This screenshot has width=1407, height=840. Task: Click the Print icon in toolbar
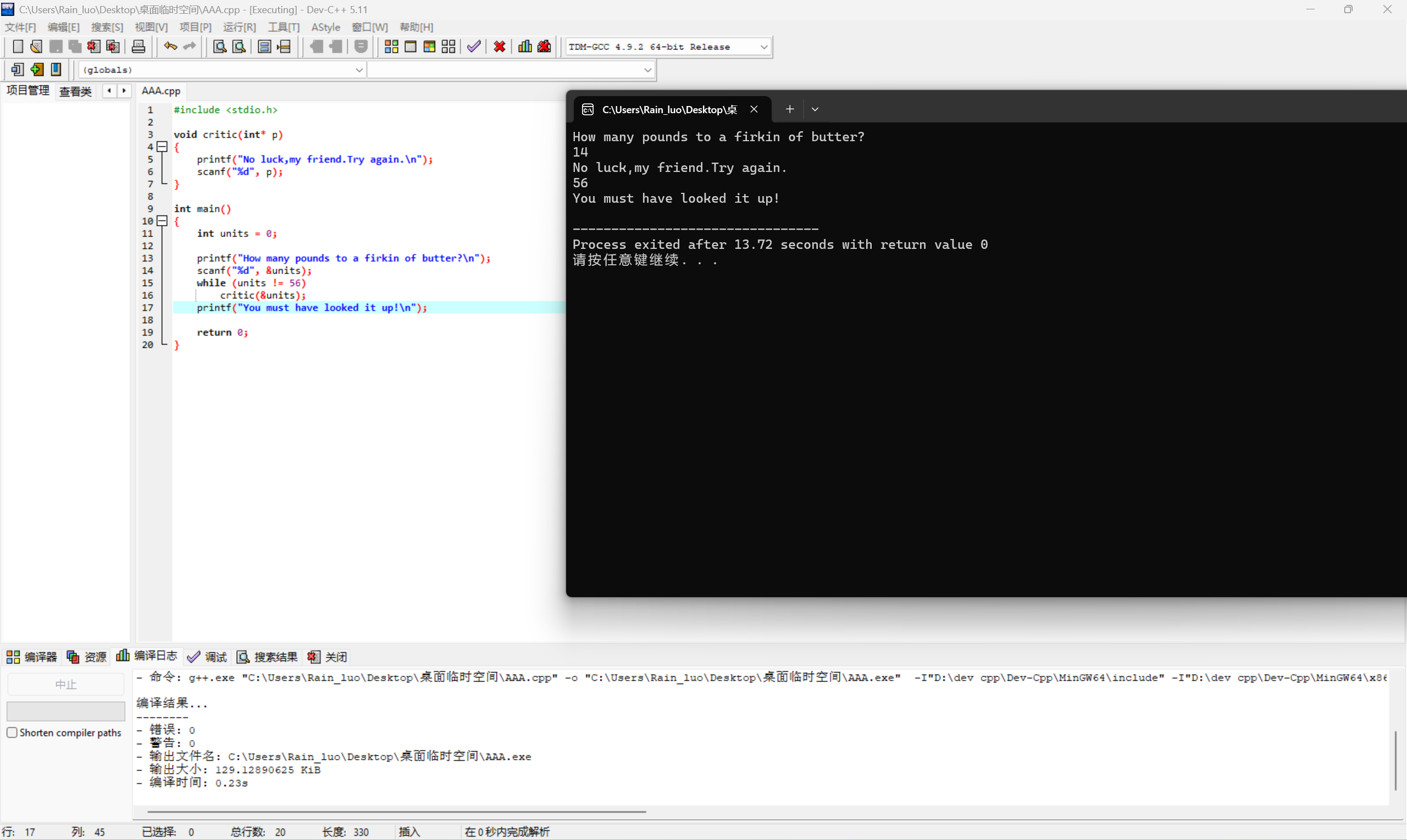point(138,47)
